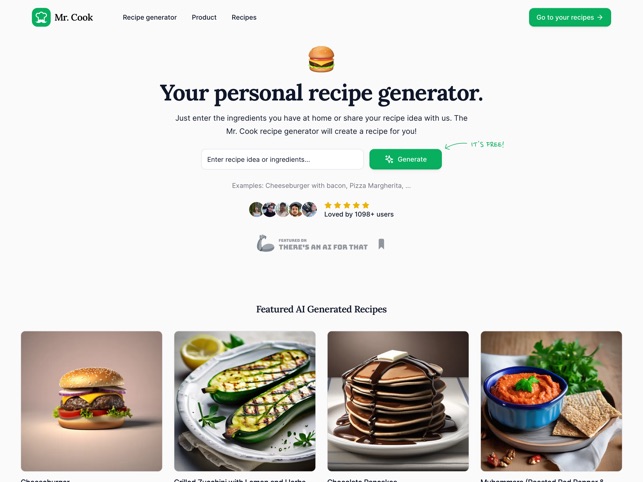Open the Recipe generator menu item
Image resolution: width=643 pixels, height=482 pixels.
click(x=150, y=17)
